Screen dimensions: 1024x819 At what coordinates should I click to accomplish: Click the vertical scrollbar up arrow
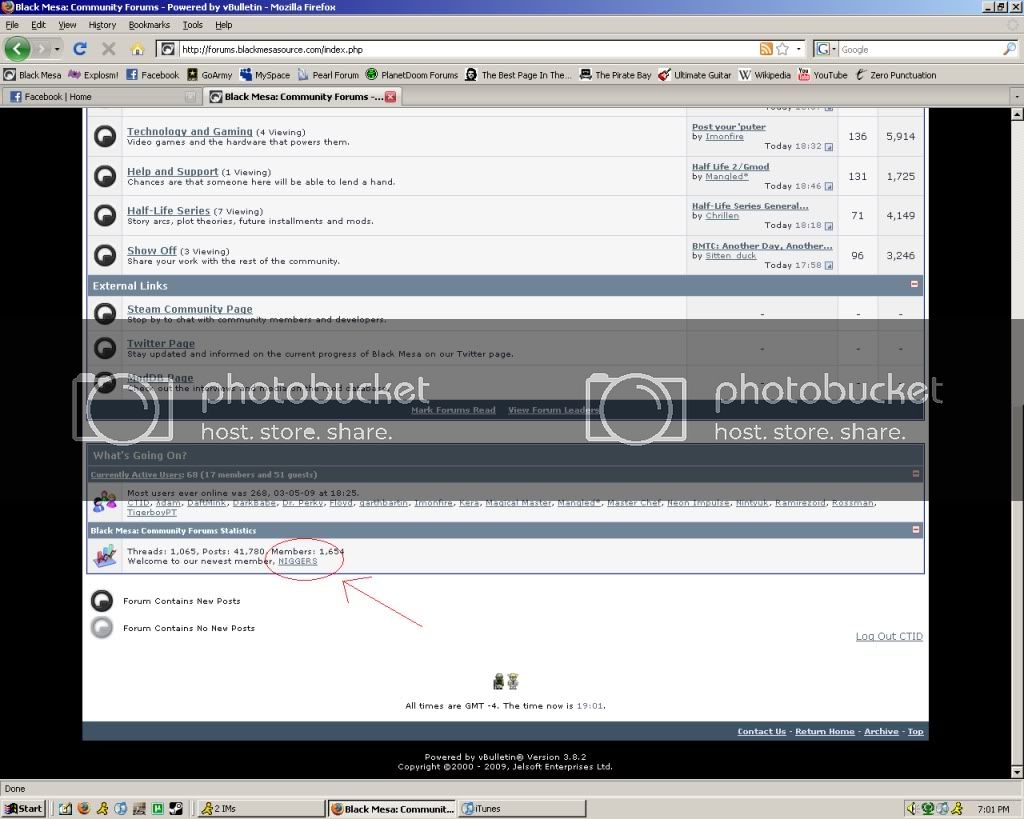(1017, 114)
